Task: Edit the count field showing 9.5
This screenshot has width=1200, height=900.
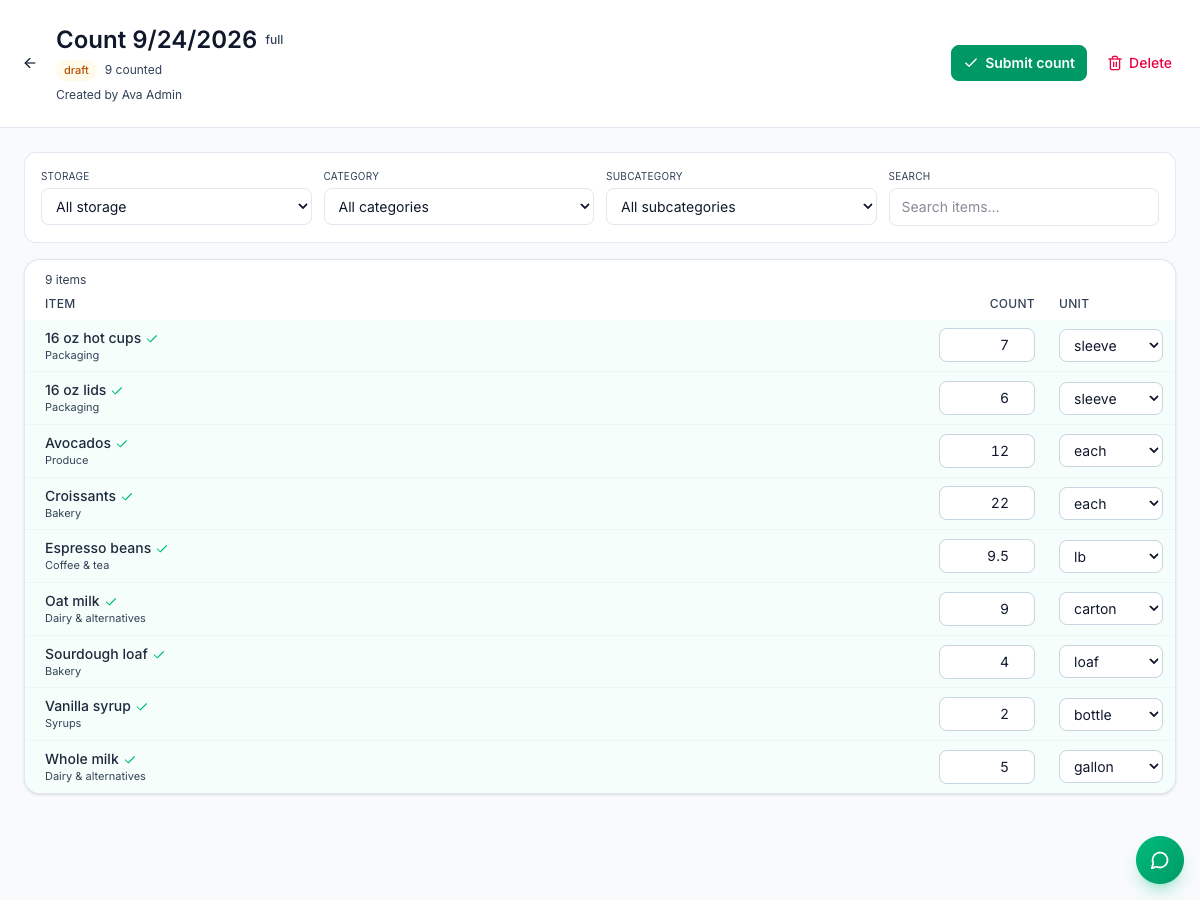Action: [987, 556]
